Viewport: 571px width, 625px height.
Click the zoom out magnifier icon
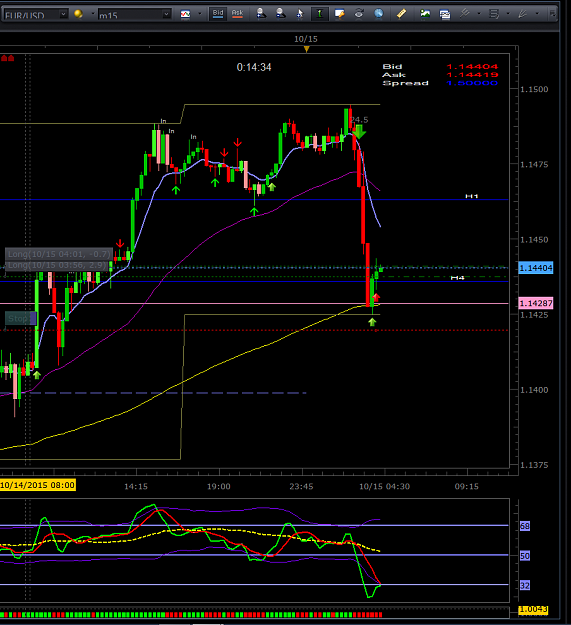[281, 14]
